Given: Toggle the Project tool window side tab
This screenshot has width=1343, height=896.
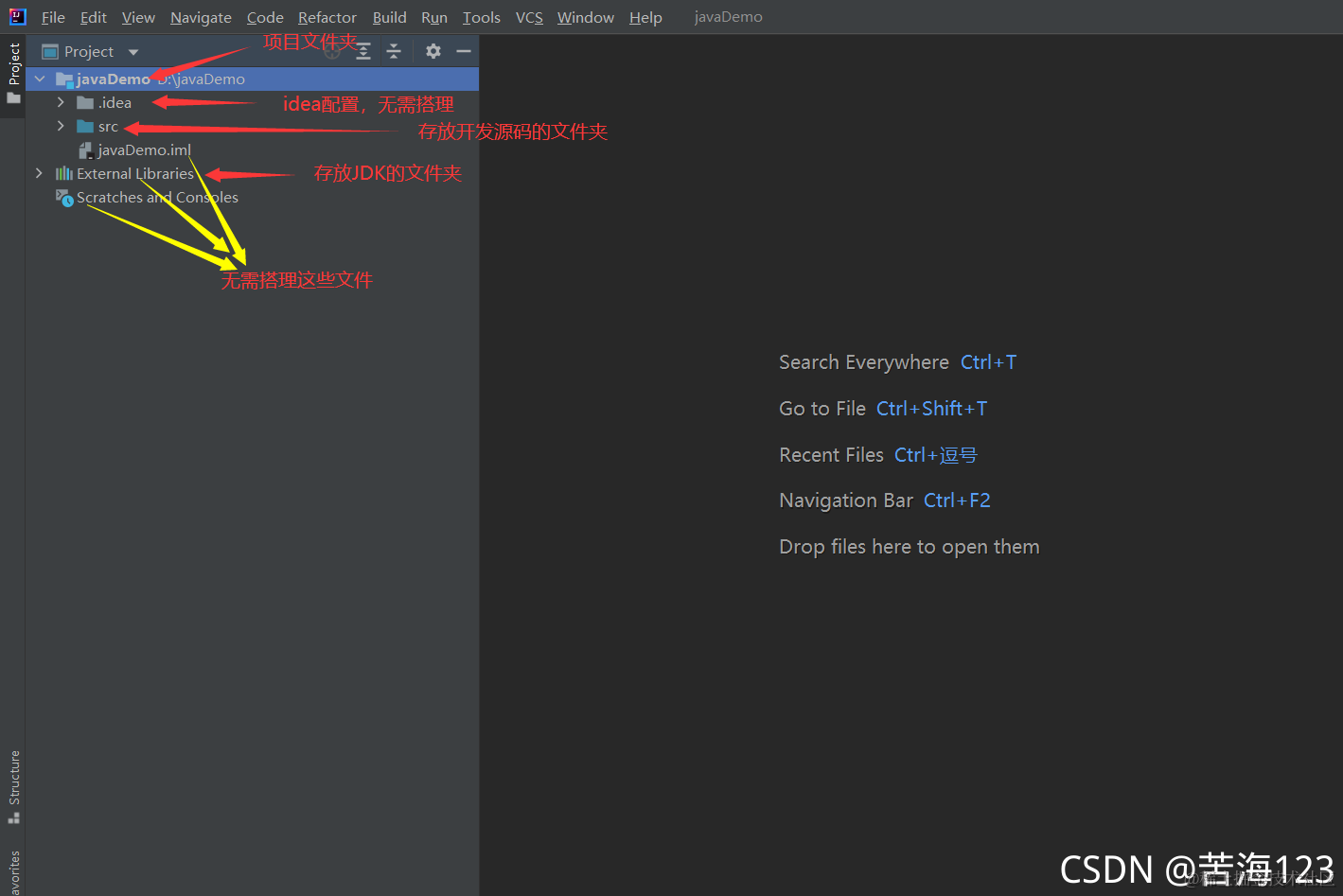Looking at the screenshot, I should click(13, 74).
